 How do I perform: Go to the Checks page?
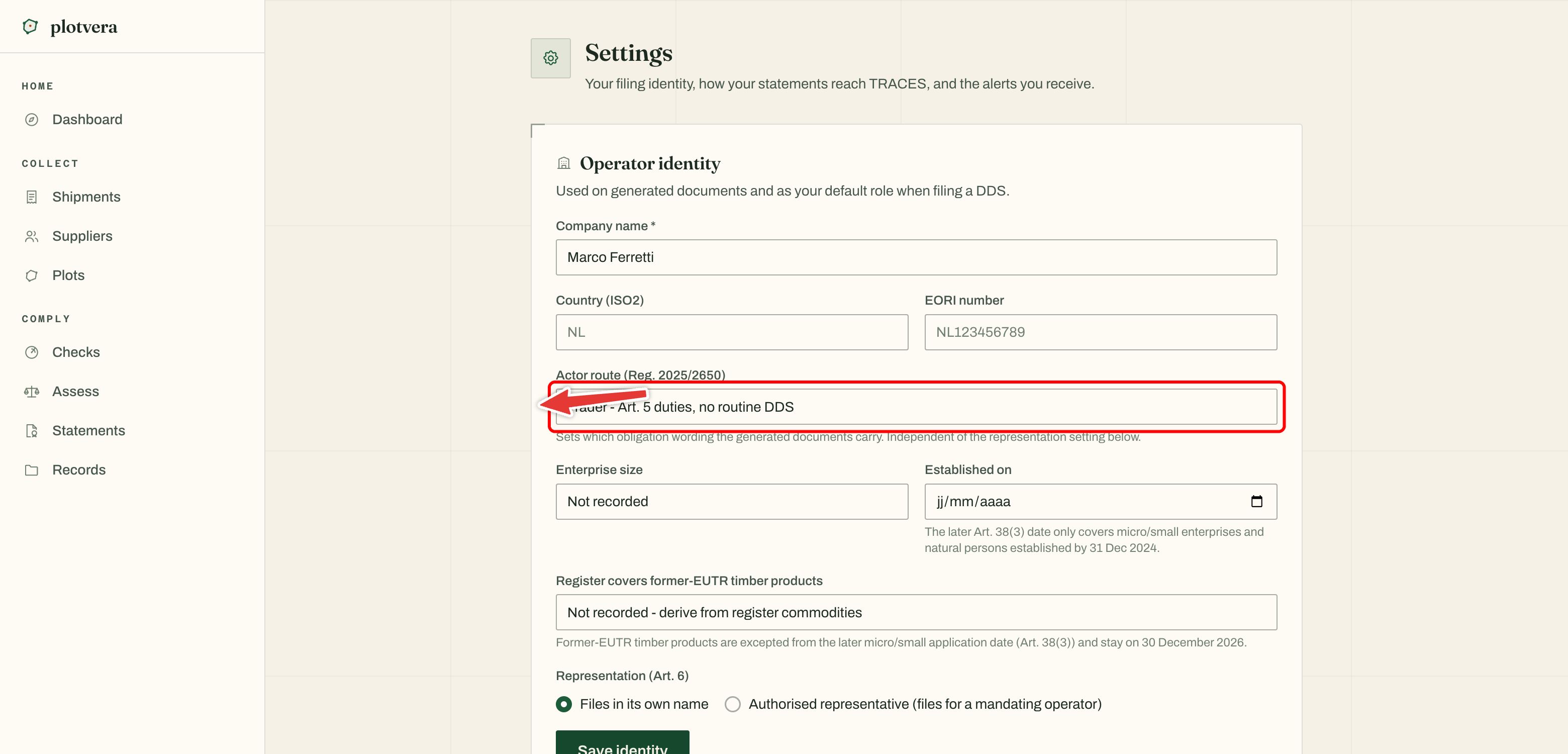[x=76, y=352]
